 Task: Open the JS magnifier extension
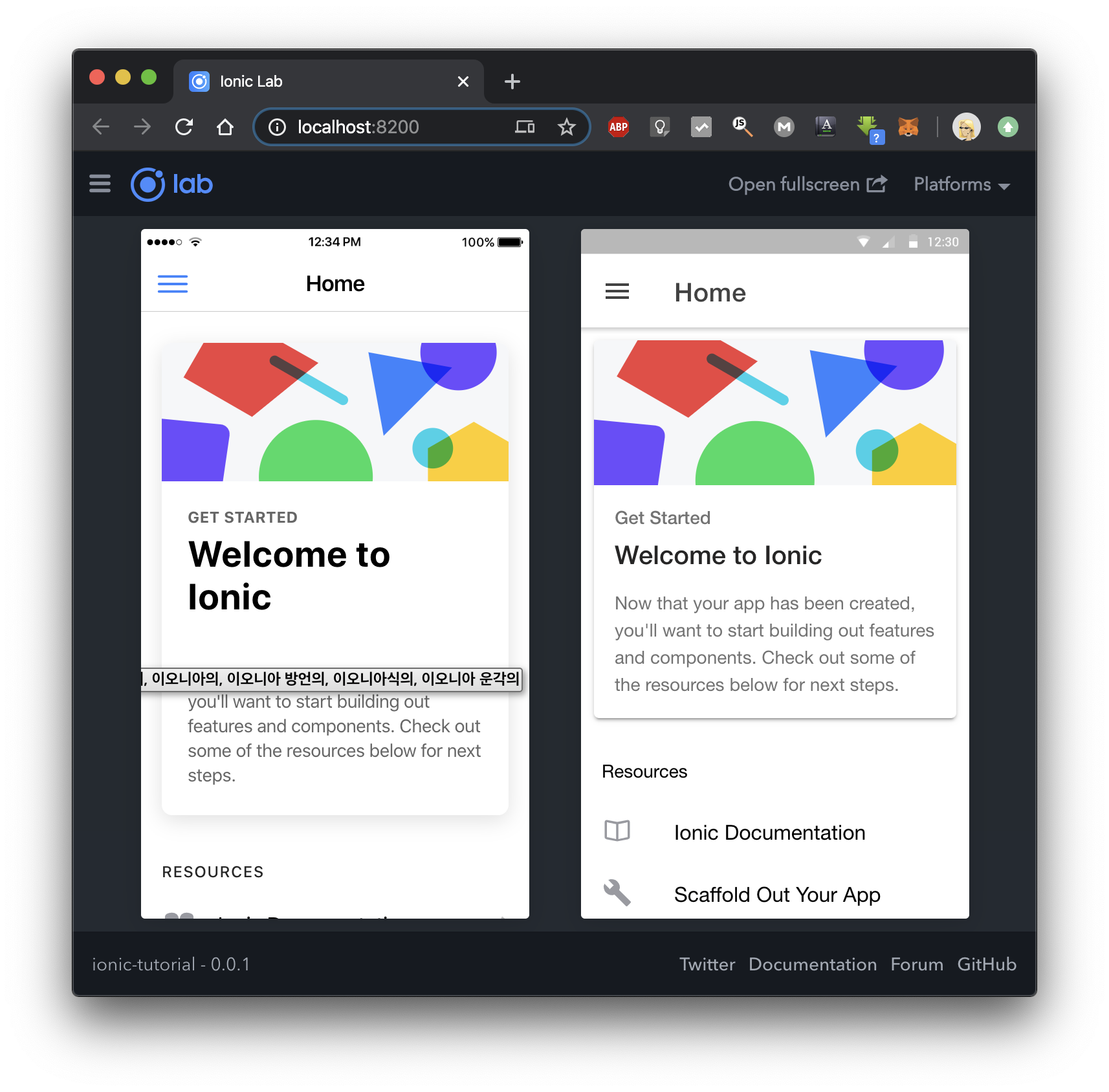[743, 127]
